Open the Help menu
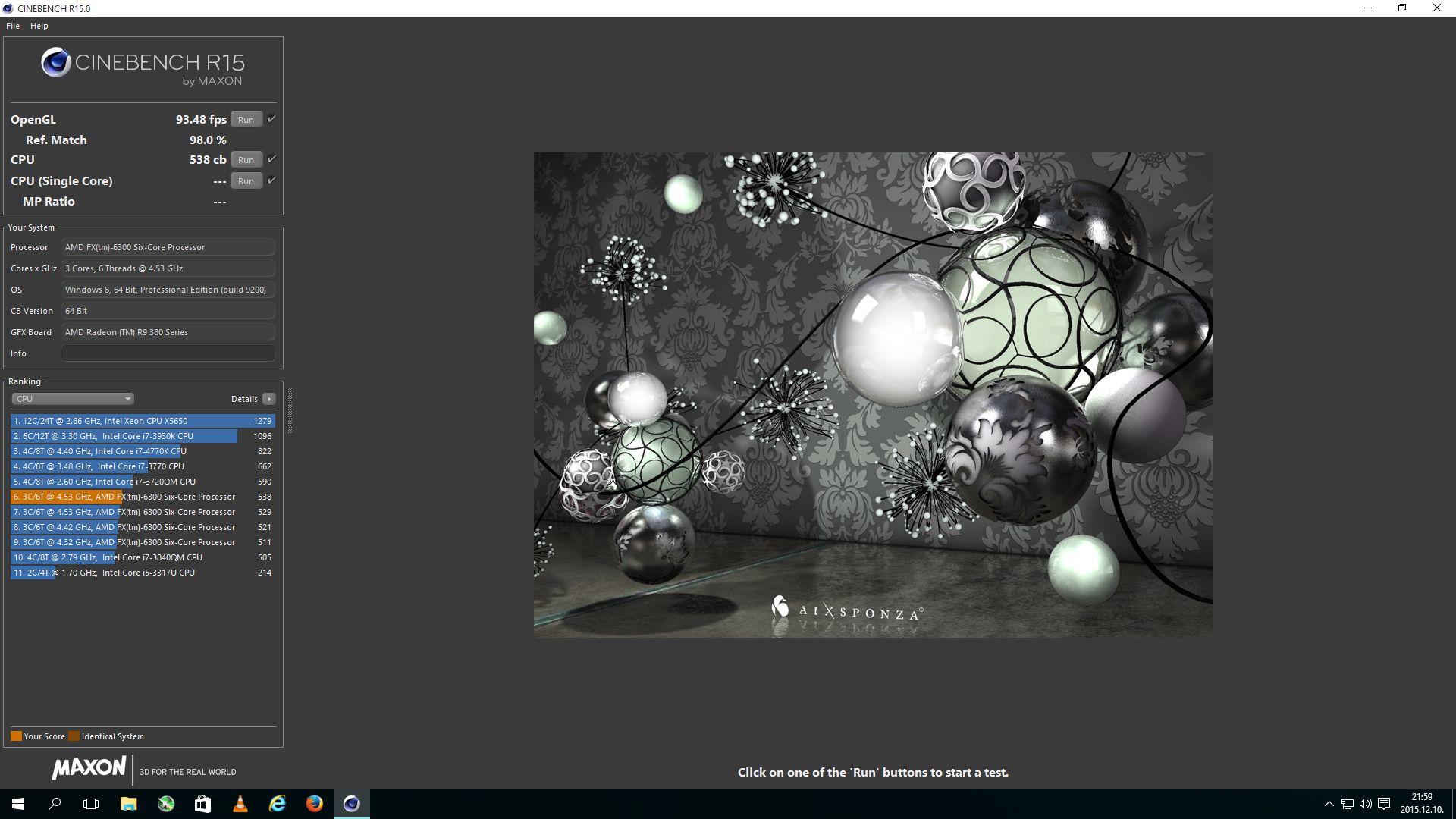The image size is (1456, 819). click(x=39, y=26)
